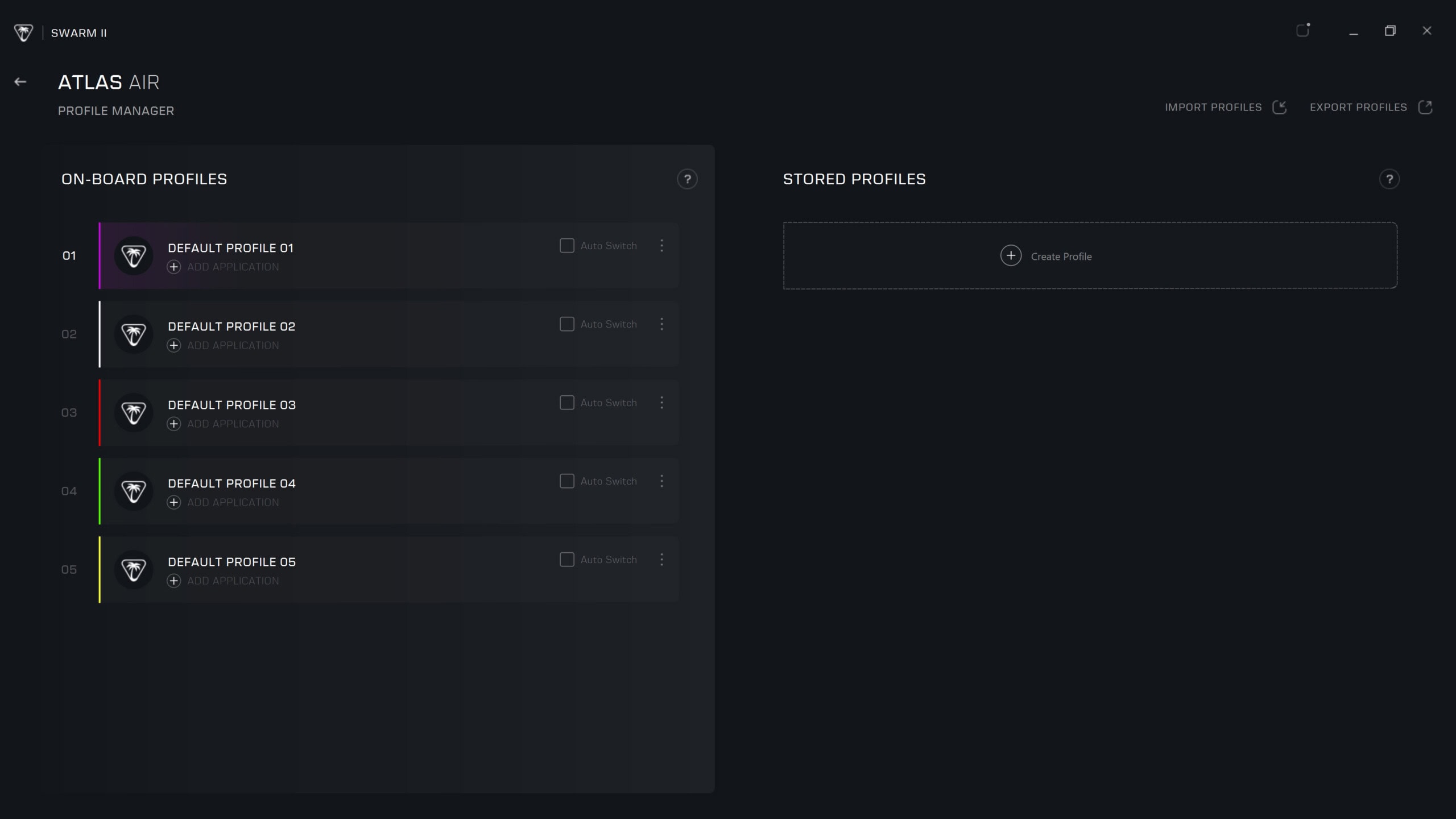Screen dimensions: 1456x819
Task: Click the plus icon under Default Profile 02
Action: point(174,345)
